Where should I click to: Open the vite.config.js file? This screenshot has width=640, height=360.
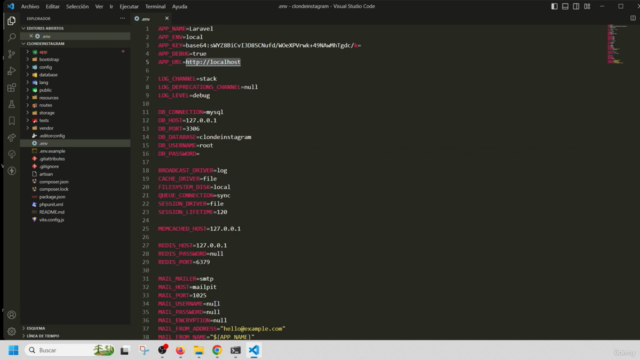tap(51, 220)
